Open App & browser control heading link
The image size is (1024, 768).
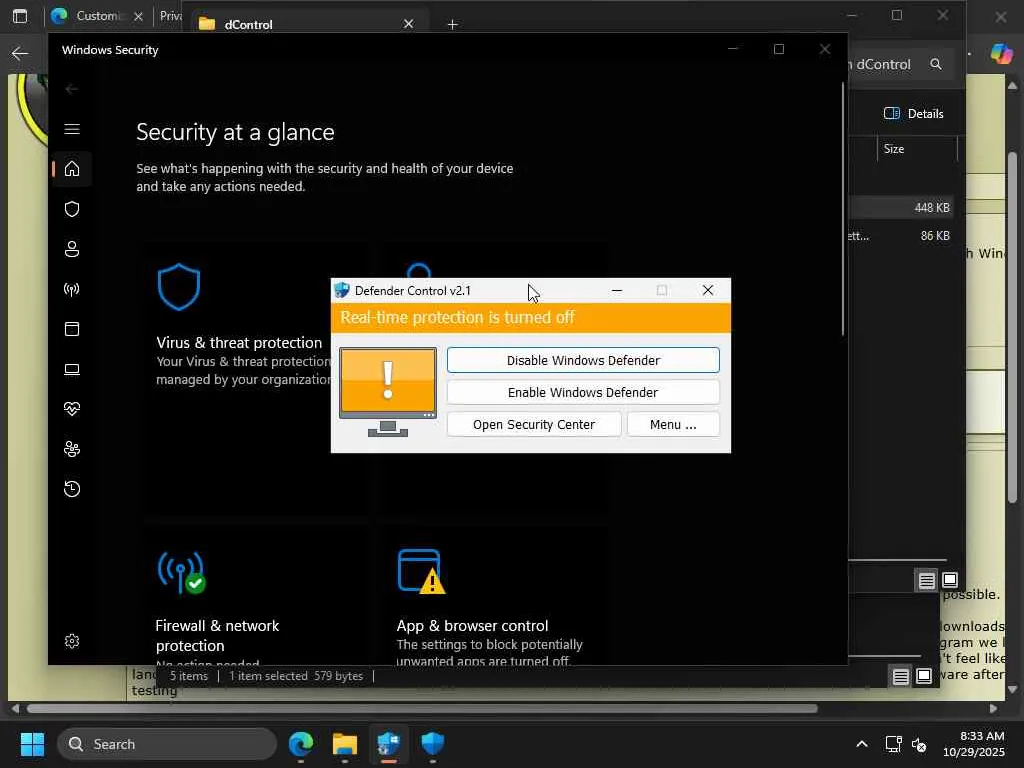coord(472,626)
